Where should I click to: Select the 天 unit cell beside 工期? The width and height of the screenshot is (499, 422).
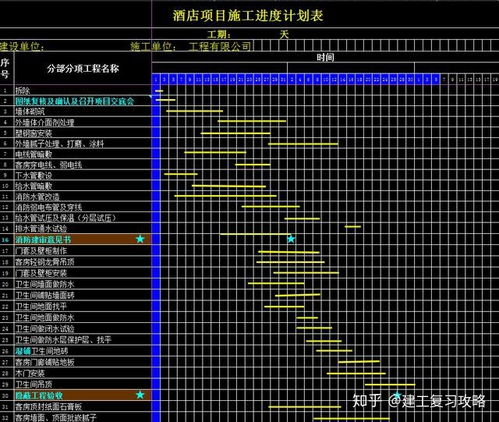[x=284, y=34]
